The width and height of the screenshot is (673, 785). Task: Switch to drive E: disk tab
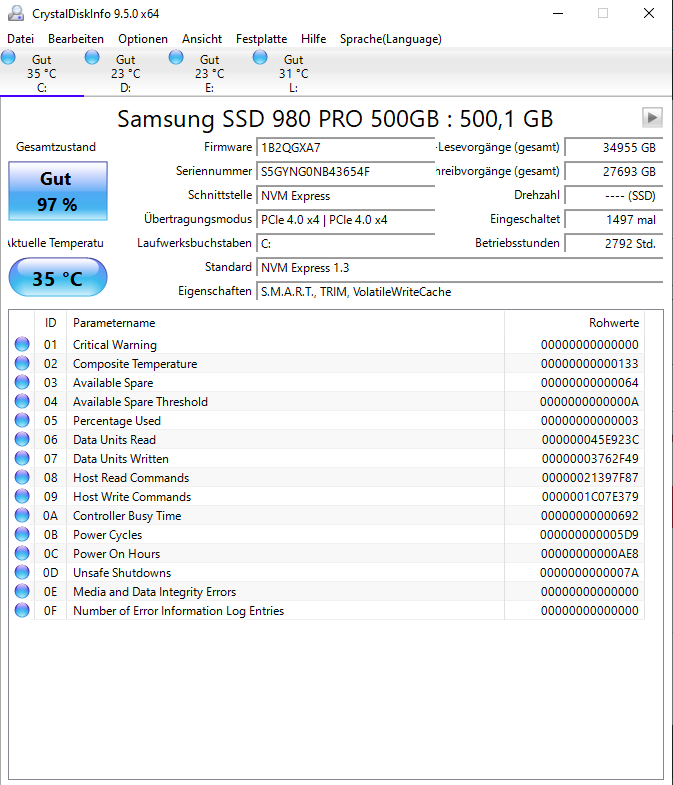point(210,73)
